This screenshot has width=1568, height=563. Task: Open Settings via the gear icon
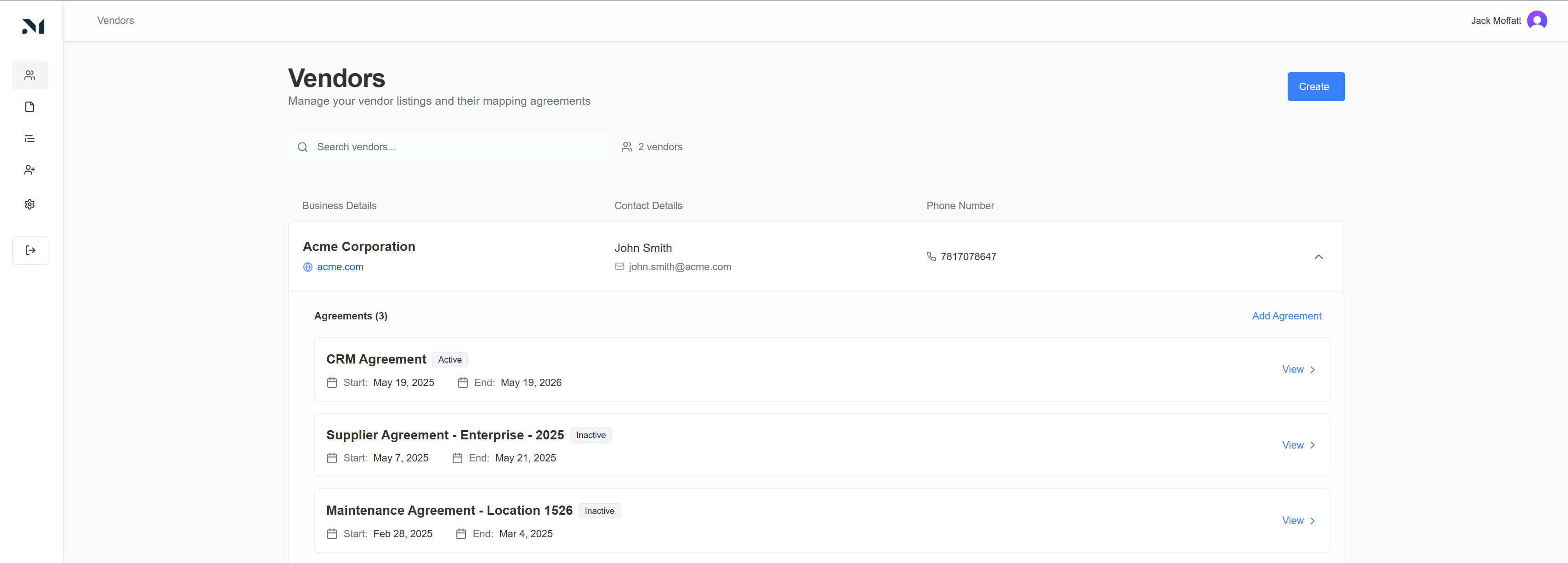pos(30,204)
